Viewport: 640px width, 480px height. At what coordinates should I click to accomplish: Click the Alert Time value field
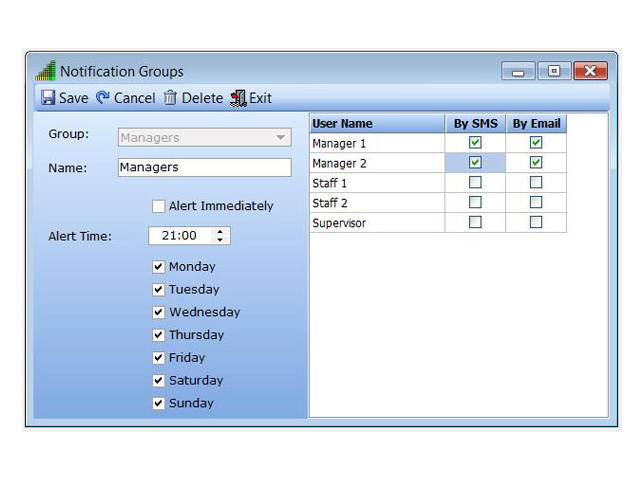(x=180, y=236)
